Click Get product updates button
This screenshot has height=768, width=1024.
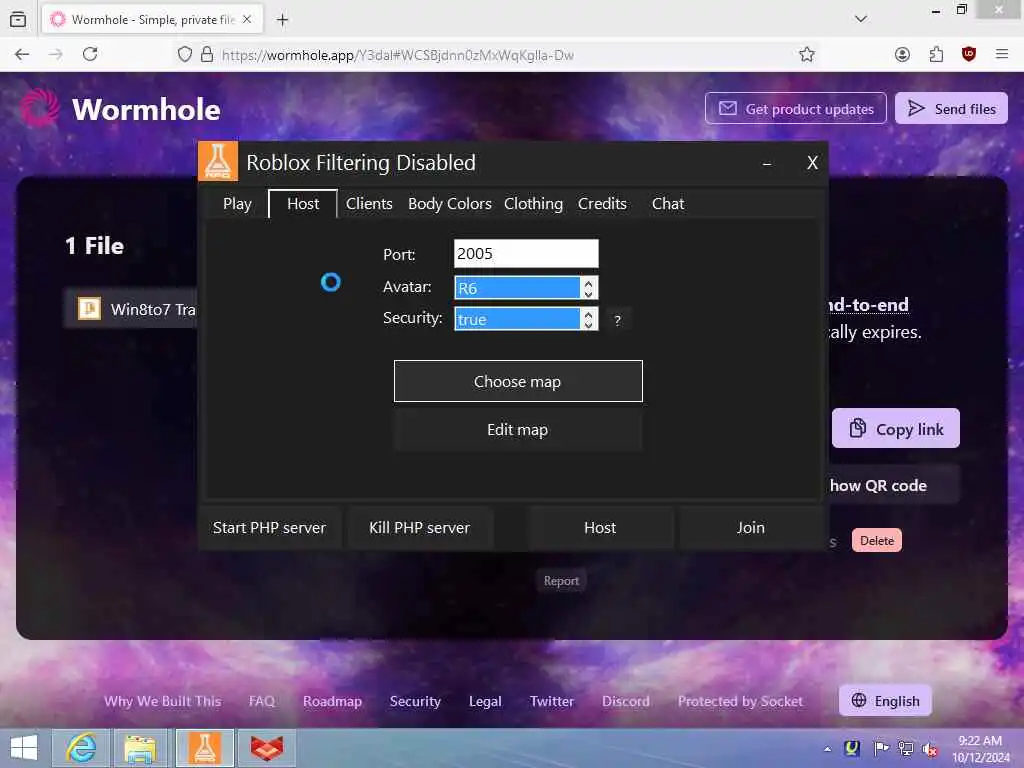(795, 108)
